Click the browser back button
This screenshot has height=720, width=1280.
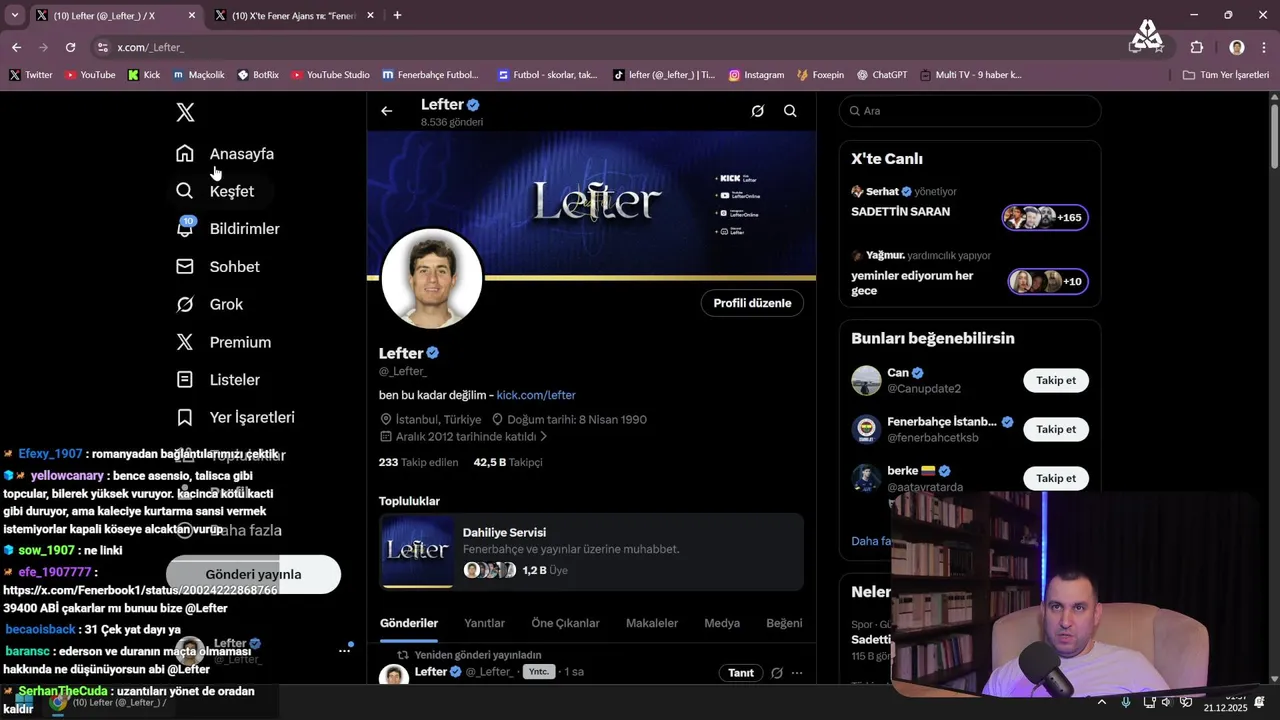pyautogui.click(x=16, y=47)
